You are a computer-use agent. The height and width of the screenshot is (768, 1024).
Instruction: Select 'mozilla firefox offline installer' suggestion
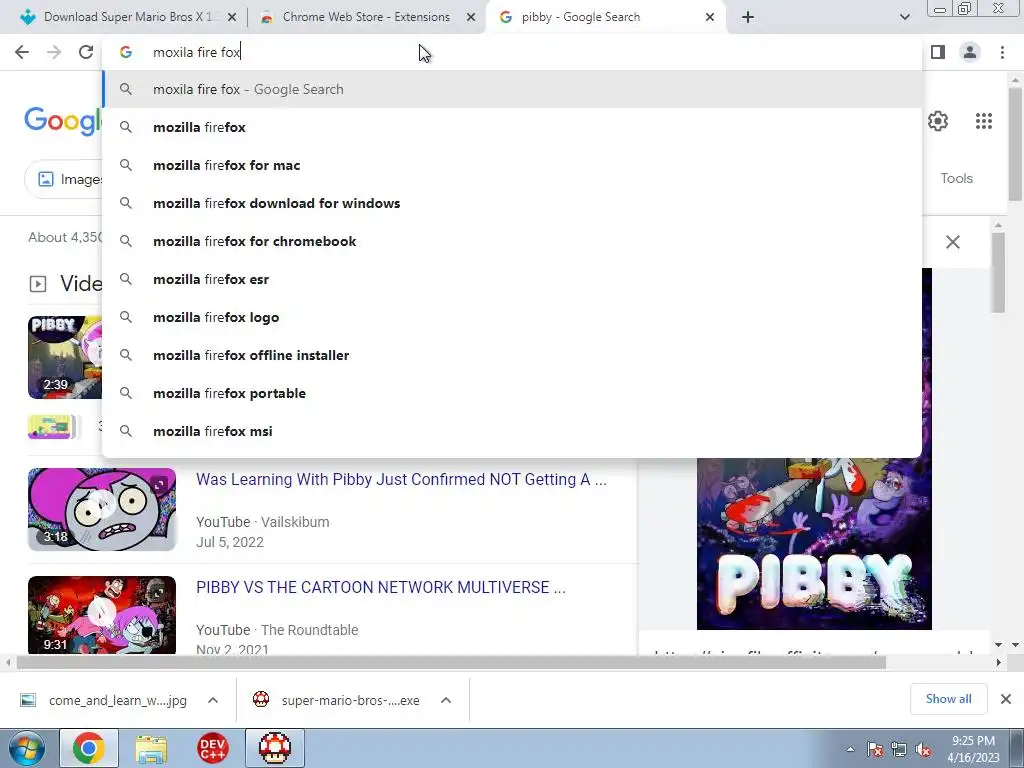click(512, 355)
